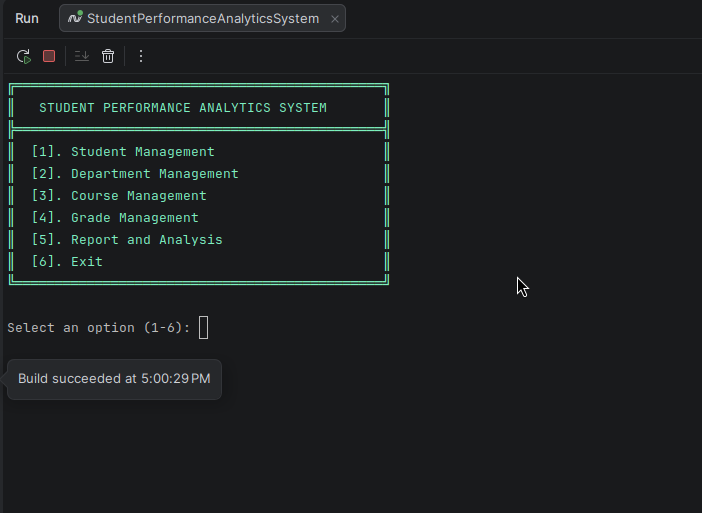Viewport: 702px width, 513px height.
Task: Click the Run tool window label
Action: coord(27,18)
